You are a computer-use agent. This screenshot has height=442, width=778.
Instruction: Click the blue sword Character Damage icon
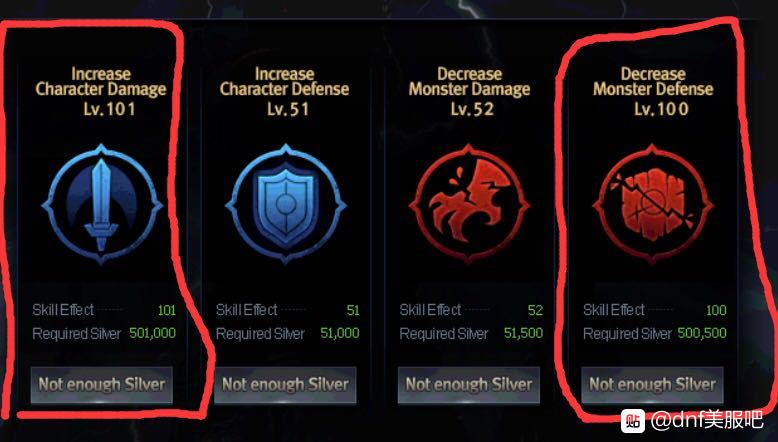pos(102,204)
